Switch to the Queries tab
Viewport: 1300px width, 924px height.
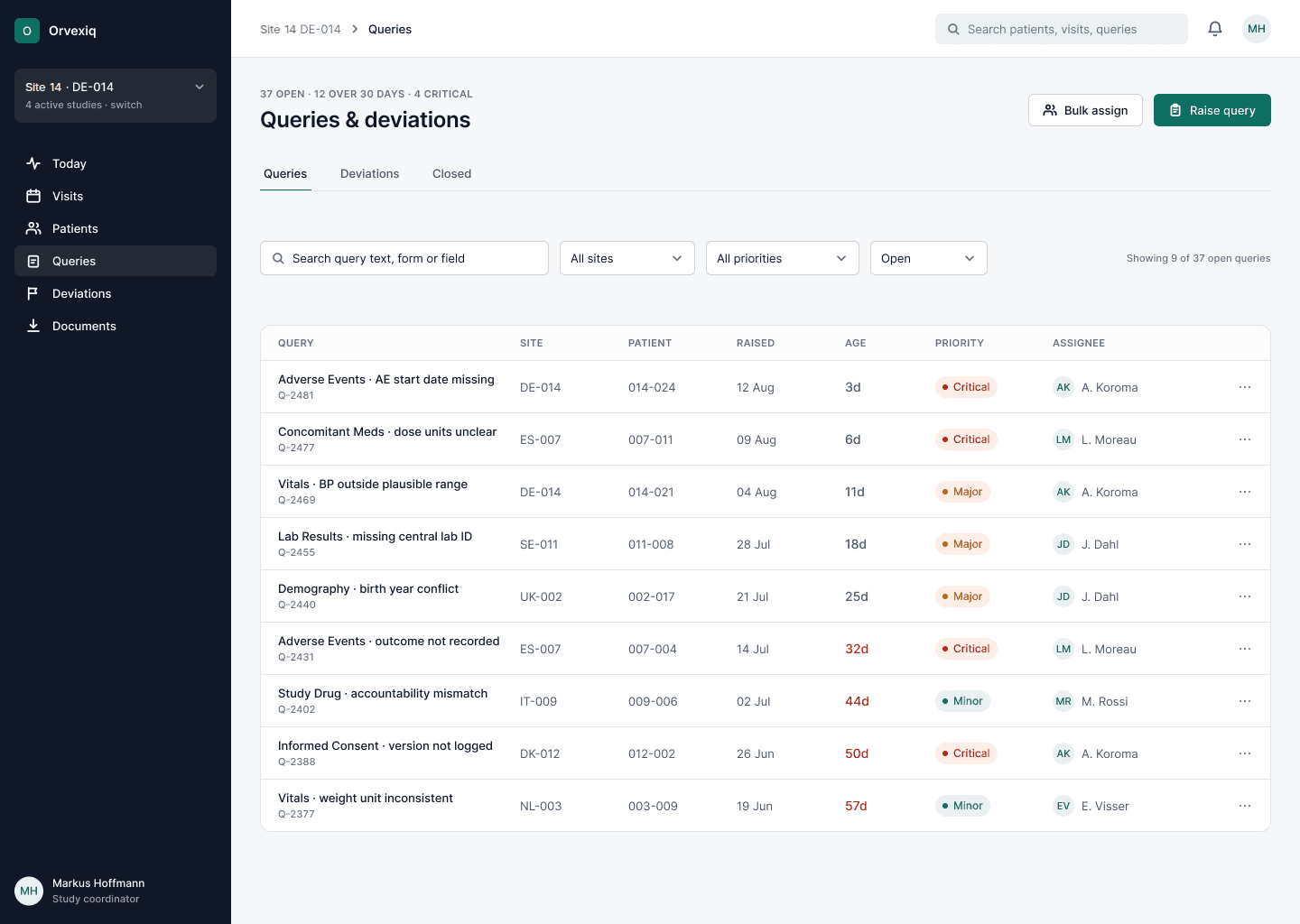coord(285,173)
